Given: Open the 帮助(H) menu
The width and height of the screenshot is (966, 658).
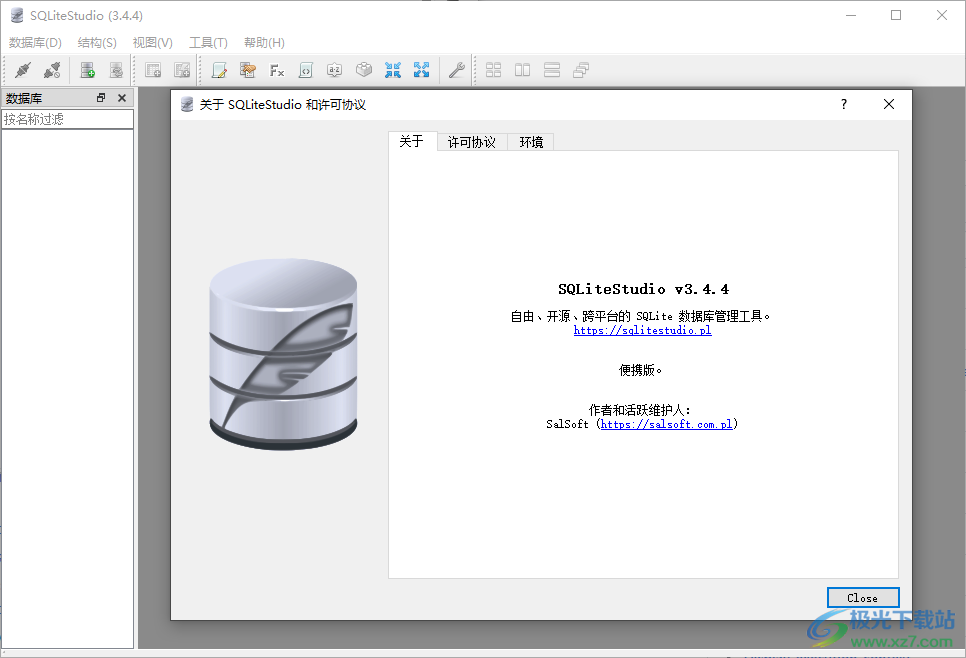Looking at the screenshot, I should point(263,42).
